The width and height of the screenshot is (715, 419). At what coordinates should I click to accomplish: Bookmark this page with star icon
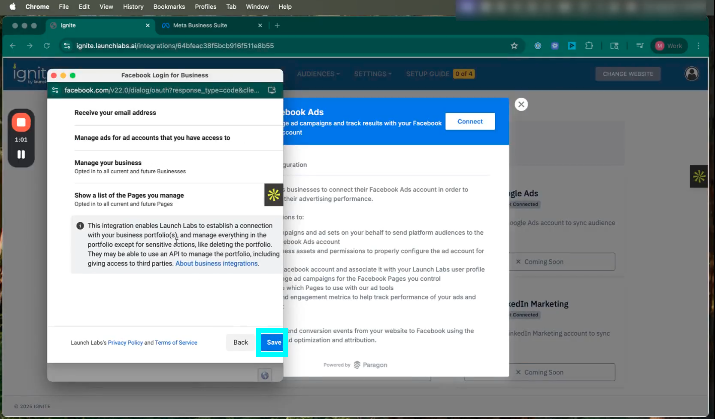coord(514,46)
